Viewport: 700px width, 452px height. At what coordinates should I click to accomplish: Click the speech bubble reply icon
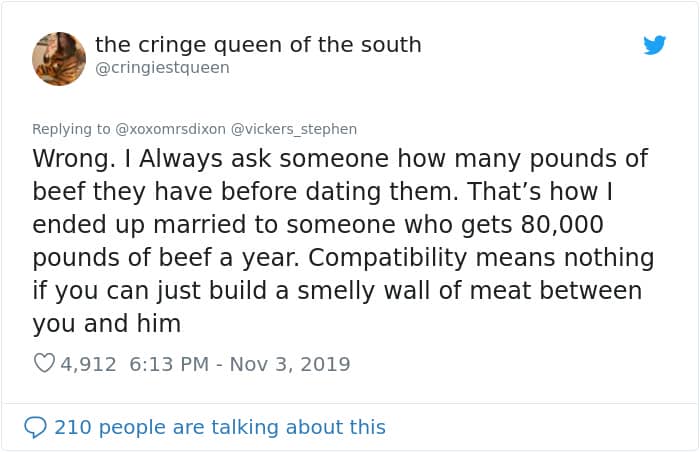pyautogui.click(x=36, y=427)
